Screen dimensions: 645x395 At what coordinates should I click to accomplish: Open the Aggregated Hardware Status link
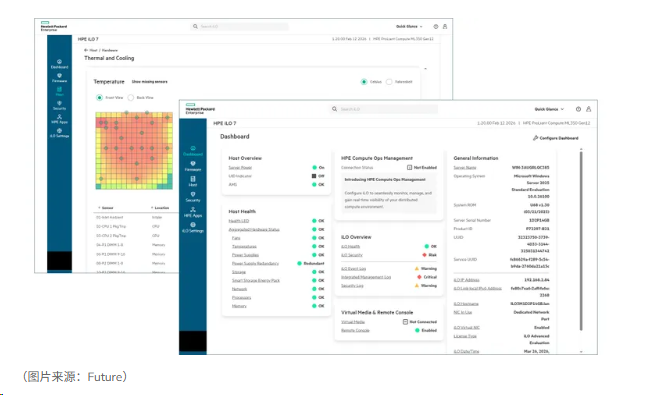(x=254, y=229)
